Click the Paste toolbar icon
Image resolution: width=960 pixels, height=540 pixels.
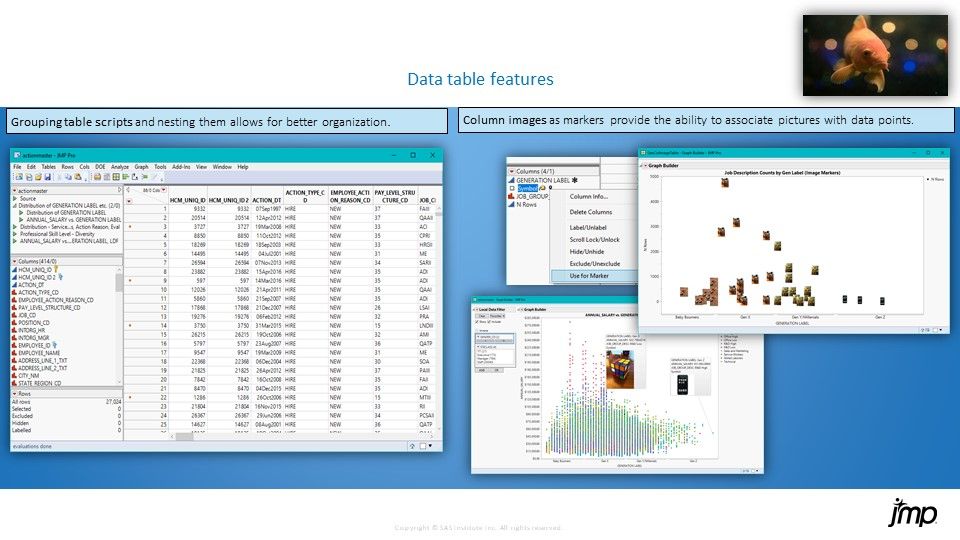78,177
